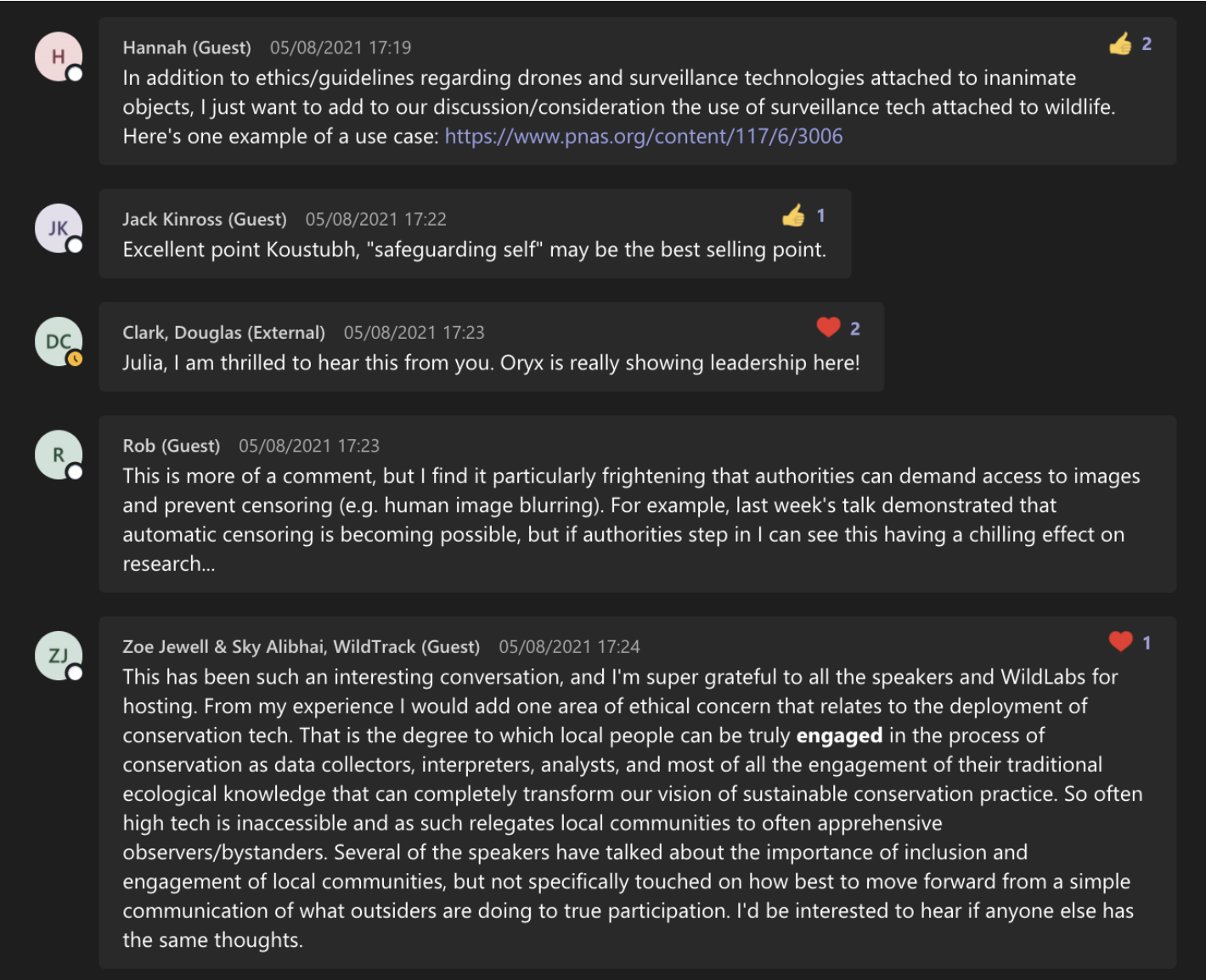Click timestamp 05/08/2021 17:19 on Hannah's message
This screenshot has width=1206, height=980.
[x=341, y=48]
